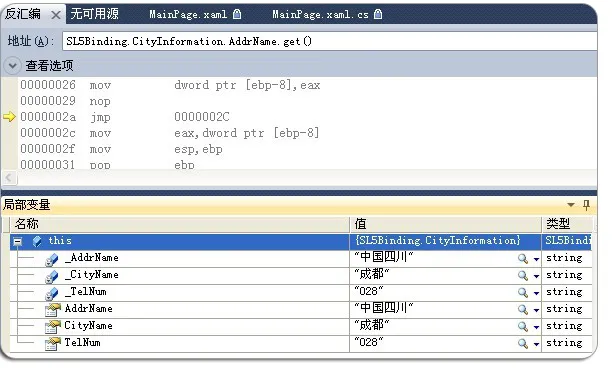612x374 pixels.
Task: Select the _AddrName private field icon
Action: point(52,259)
